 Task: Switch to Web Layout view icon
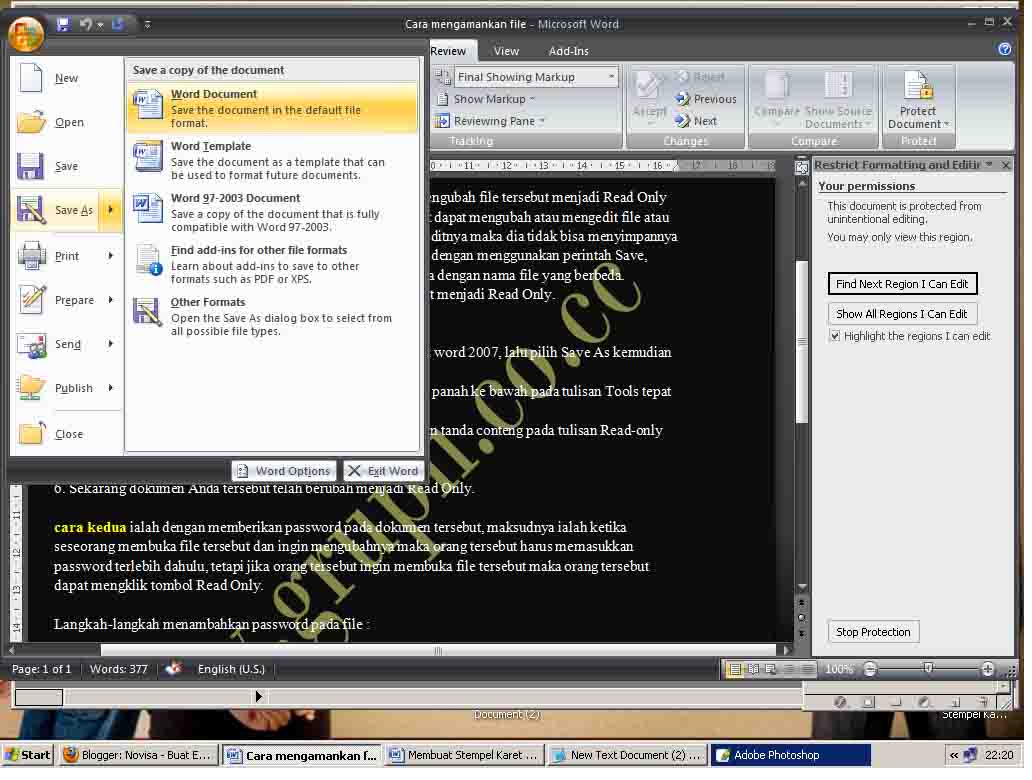(x=771, y=670)
